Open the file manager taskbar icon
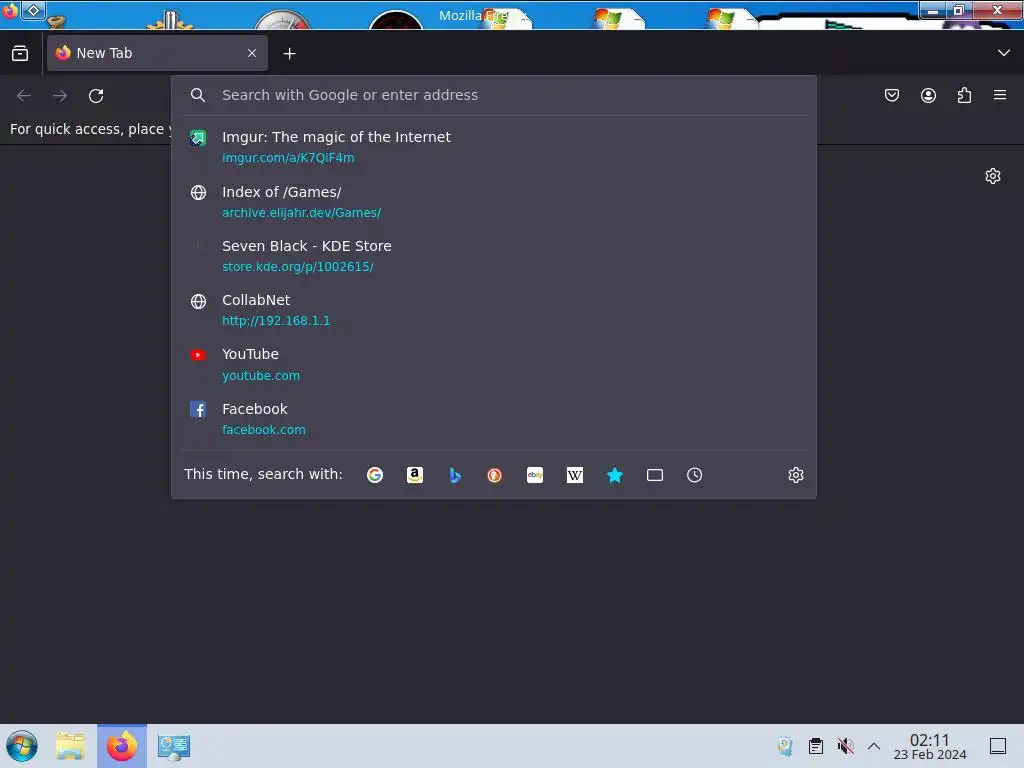This screenshot has width=1024, height=768. coord(70,746)
